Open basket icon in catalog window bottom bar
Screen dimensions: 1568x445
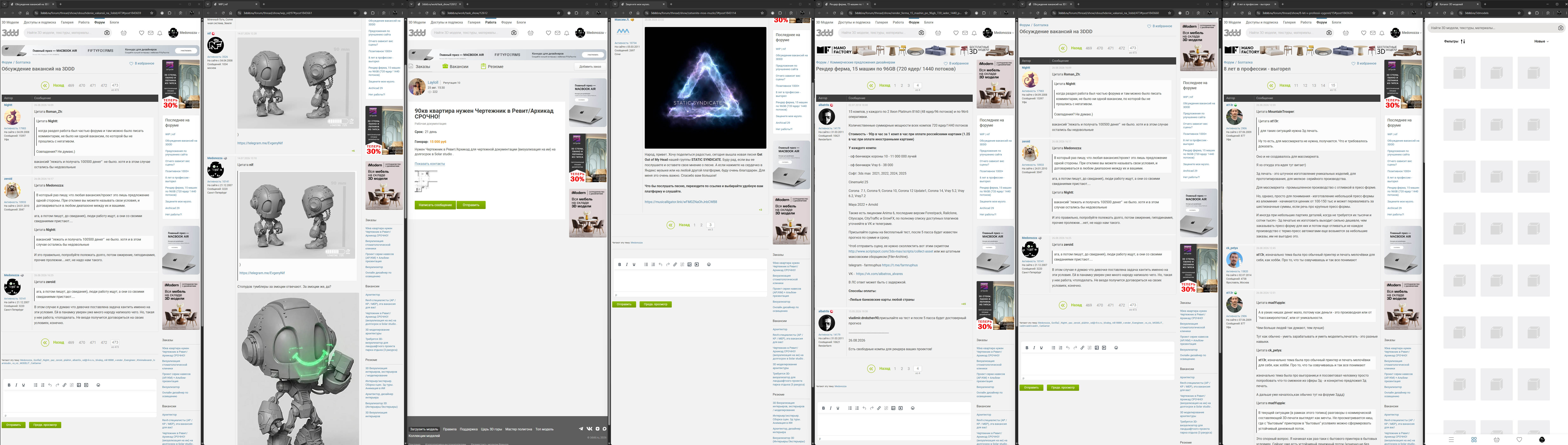(x=1497, y=439)
